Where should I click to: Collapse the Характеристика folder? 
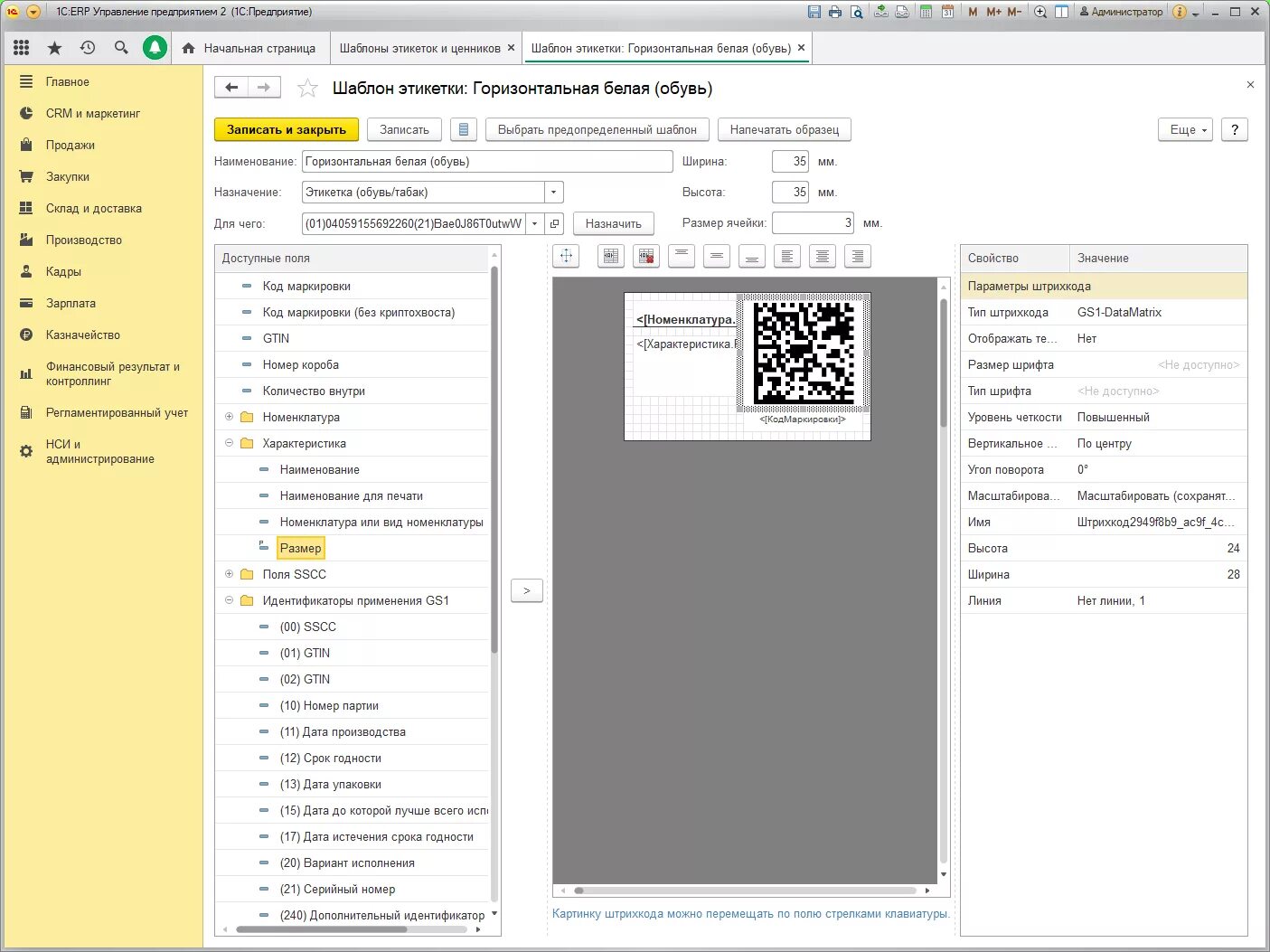[229, 443]
